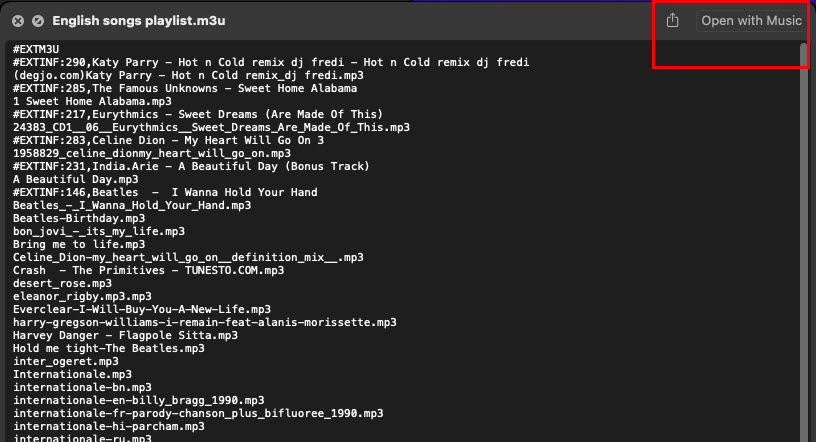816x442 pixels.
Task: Click the 1 Sweet Home Alabama.mp3 line
Action: coord(92,102)
